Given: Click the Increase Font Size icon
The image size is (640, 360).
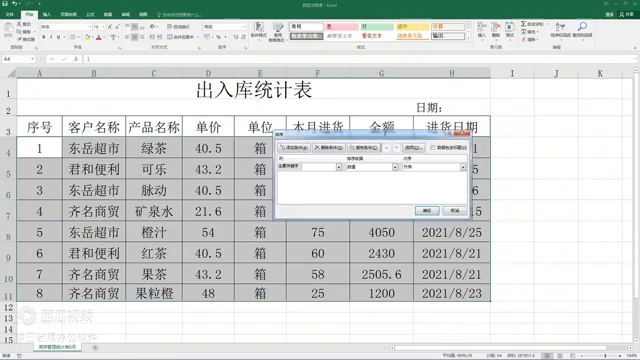Looking at the screenshot, I should 110,27.
